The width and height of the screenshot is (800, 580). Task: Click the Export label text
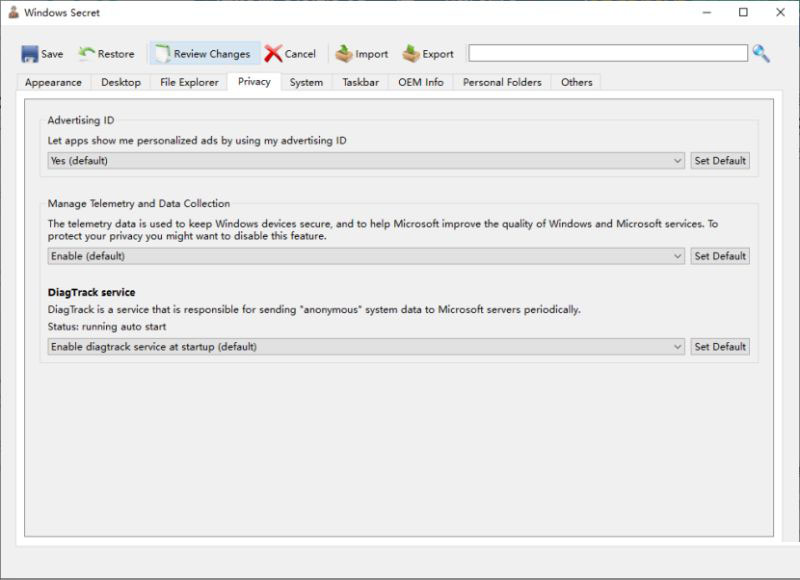[438, 54]
